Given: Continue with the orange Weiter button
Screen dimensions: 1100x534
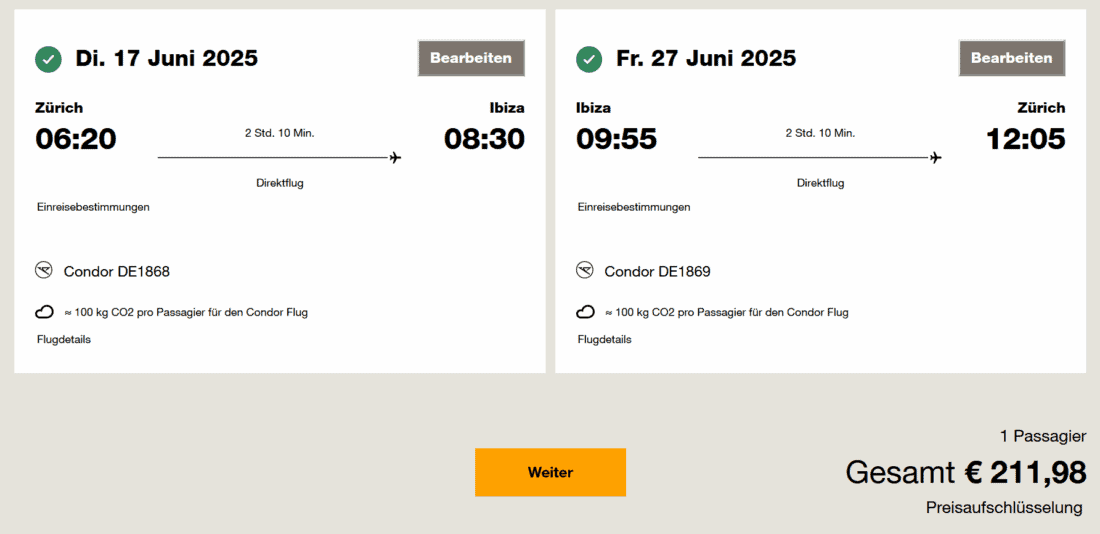Looking at the screenshot, I should pyautogui.click(x=550, y=472).
